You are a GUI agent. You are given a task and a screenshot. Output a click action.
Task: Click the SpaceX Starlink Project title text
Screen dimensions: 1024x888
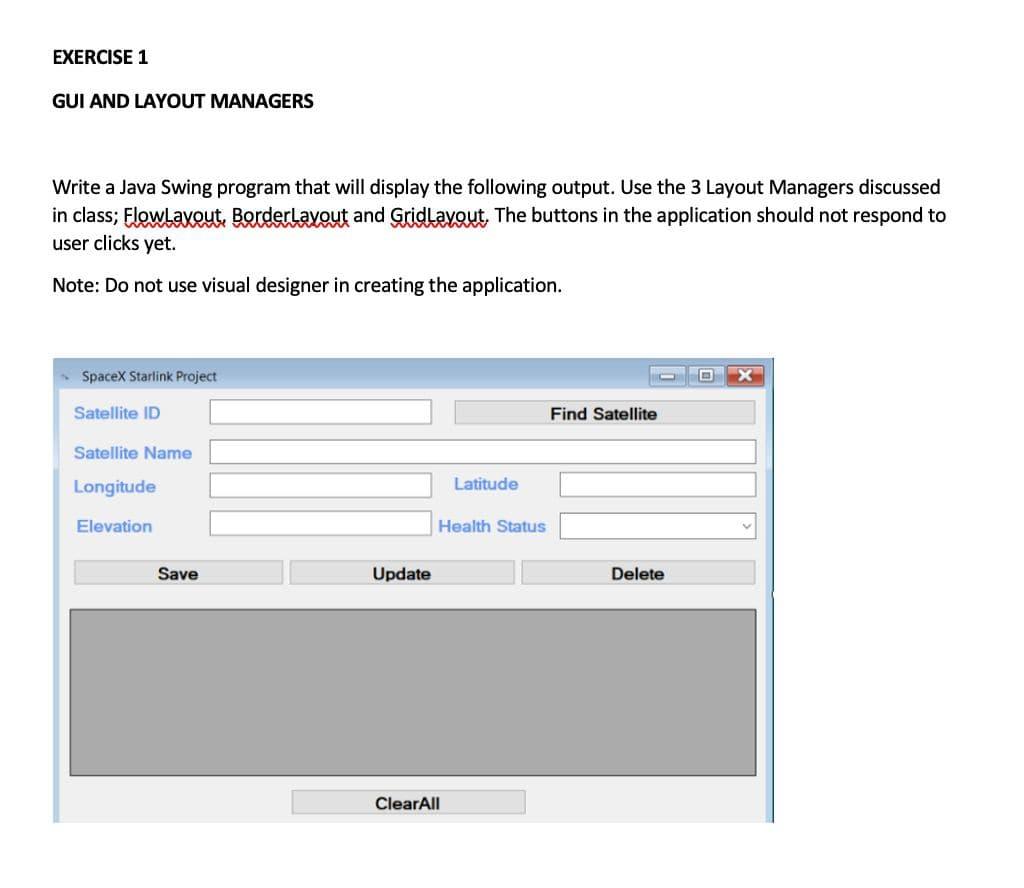(149, 376)
